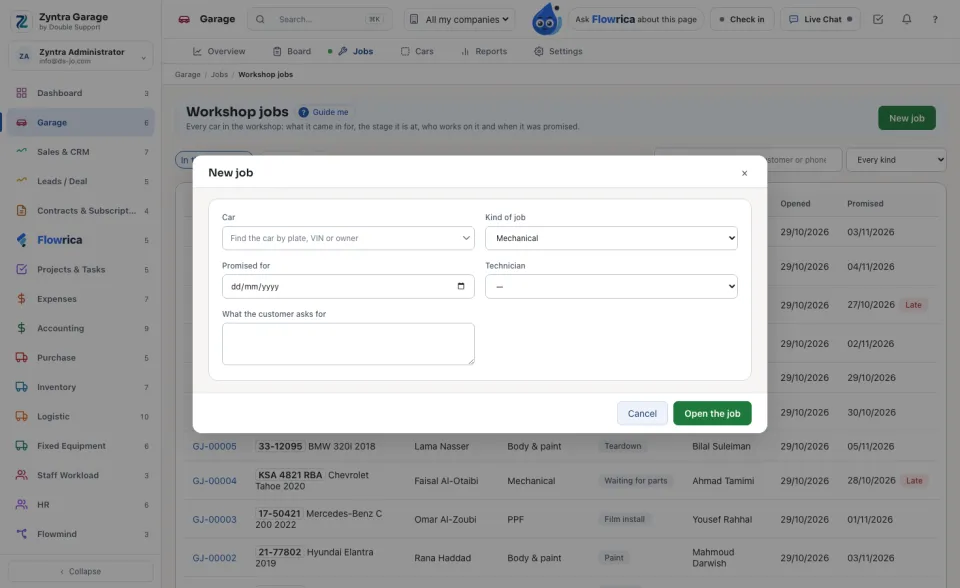960x588 pixels.
Task: Open Projects & Tasks checkbox icon
Action: pyautogui.click(x=21, y=270)
